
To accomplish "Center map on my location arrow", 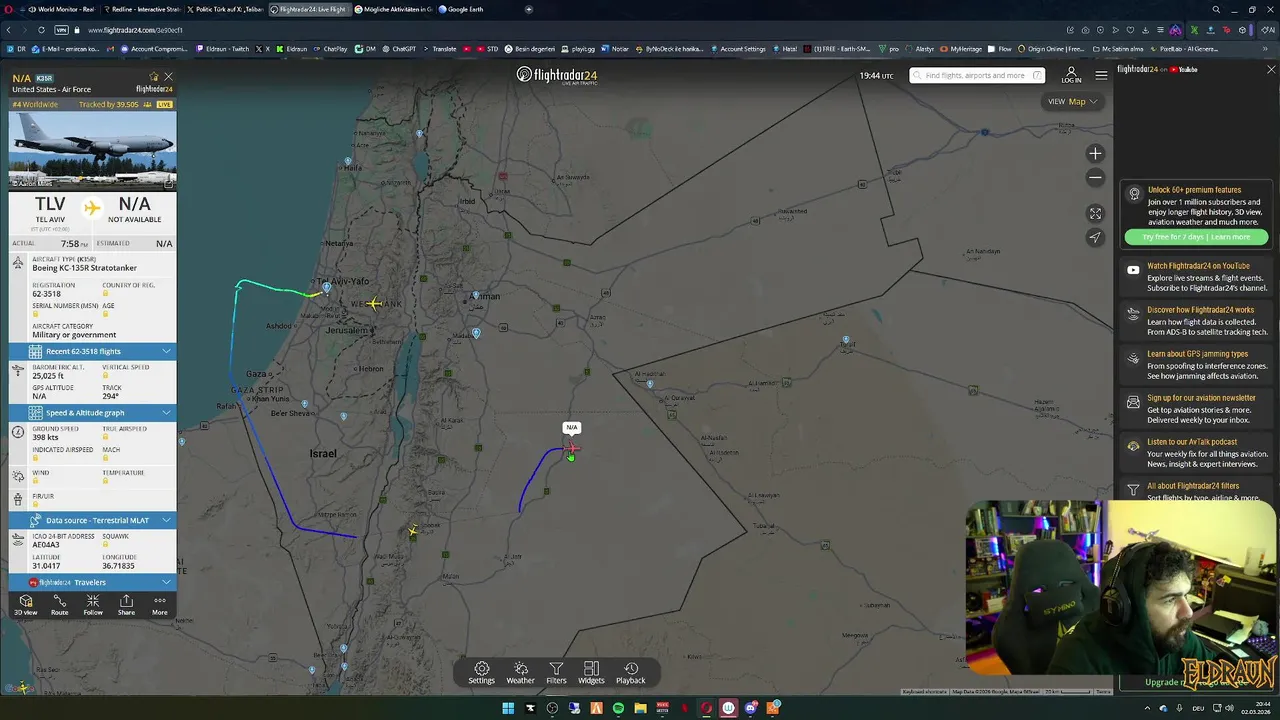I will click(1095, 237).
